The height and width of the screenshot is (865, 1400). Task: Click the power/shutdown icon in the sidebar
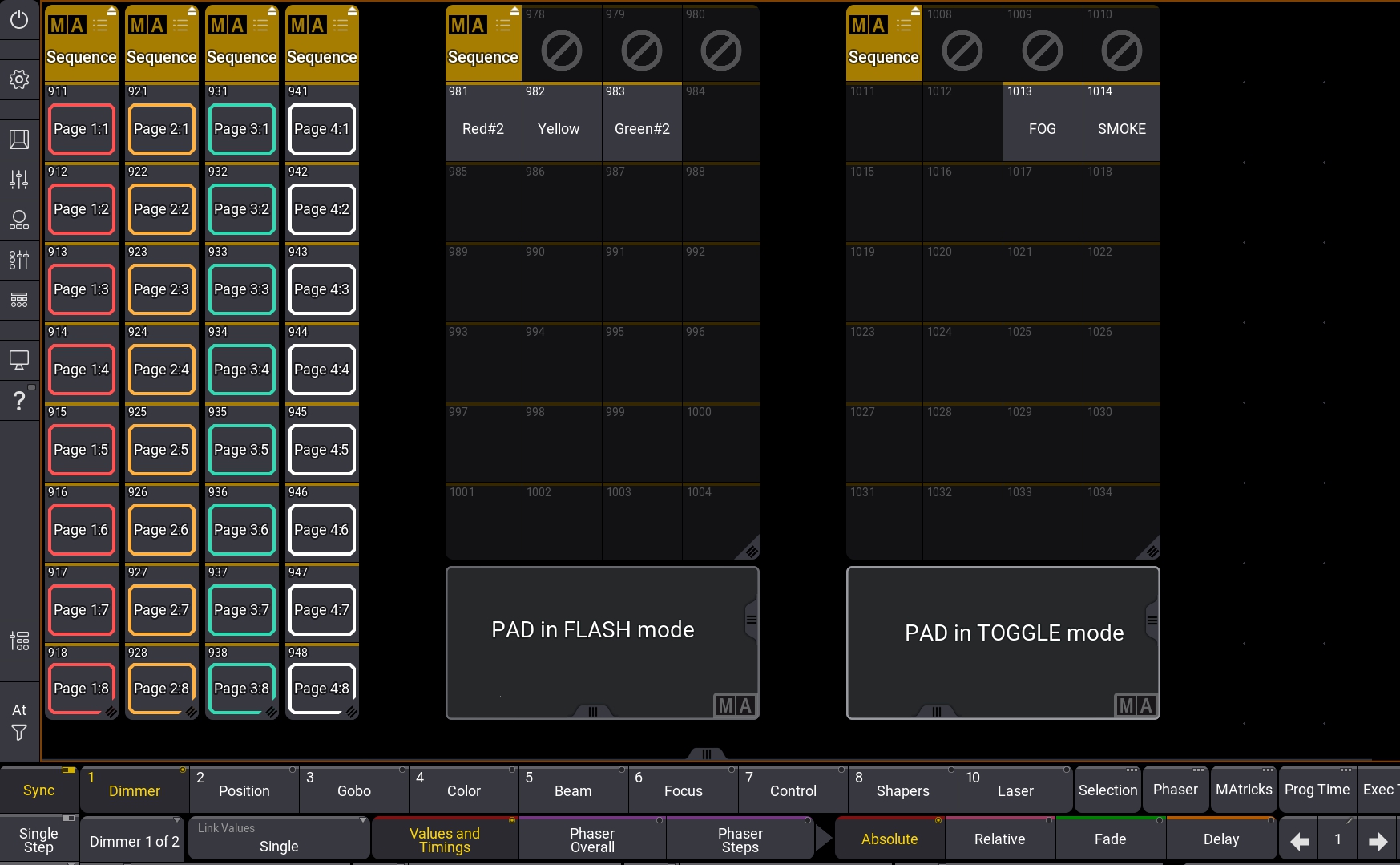(x=19, y=20)
